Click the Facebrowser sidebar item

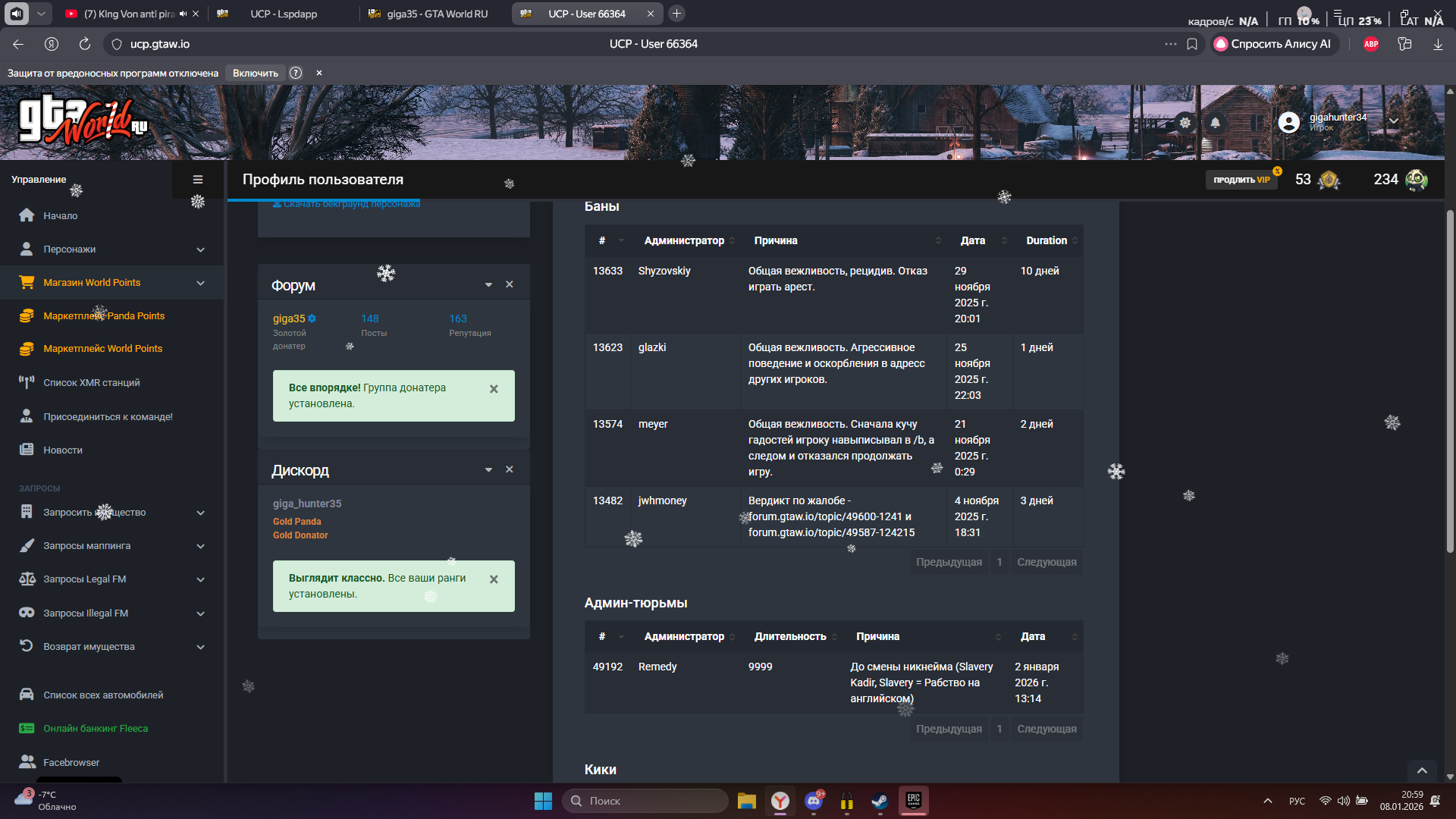click(71, 762)
